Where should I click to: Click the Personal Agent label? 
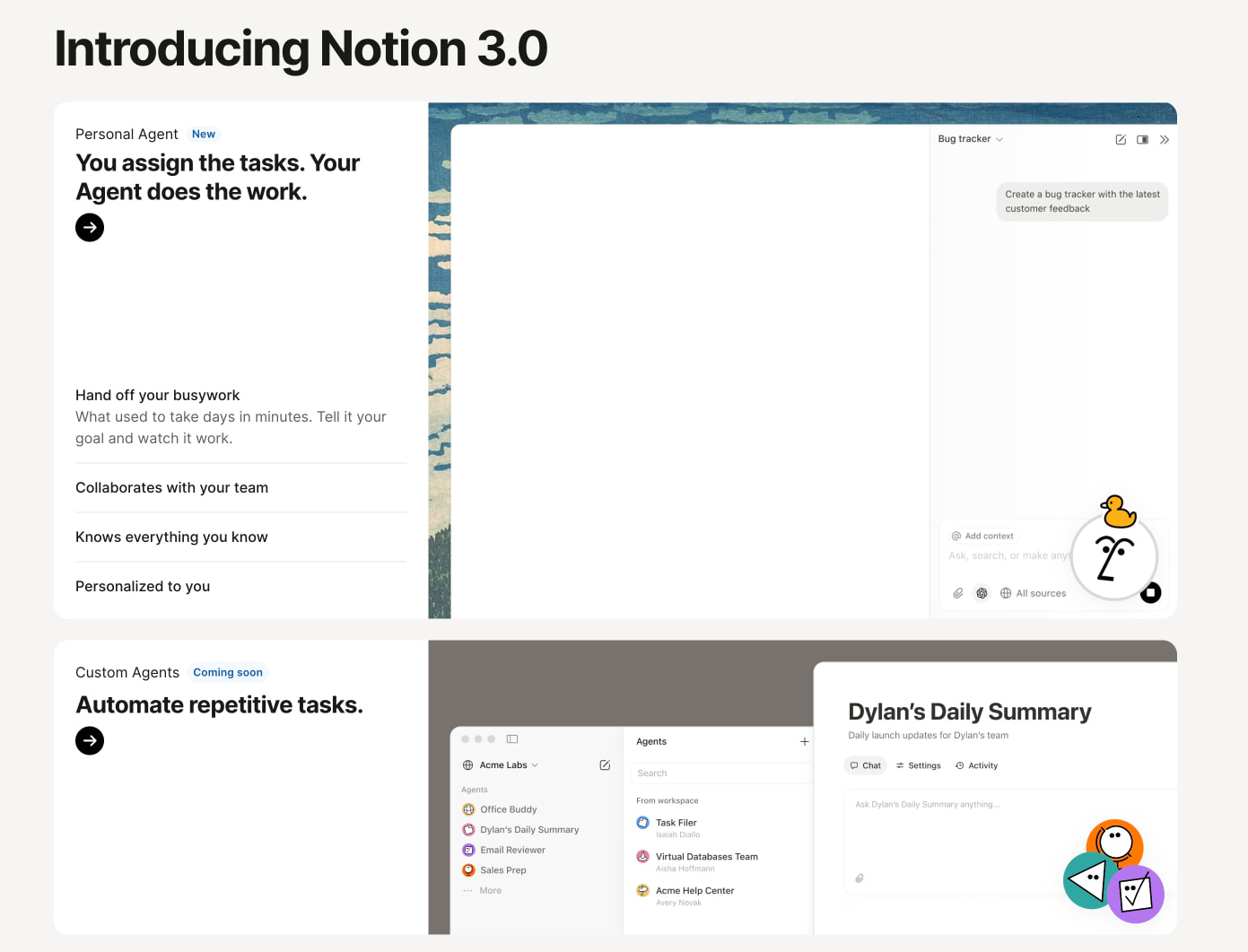click(127, 134)
